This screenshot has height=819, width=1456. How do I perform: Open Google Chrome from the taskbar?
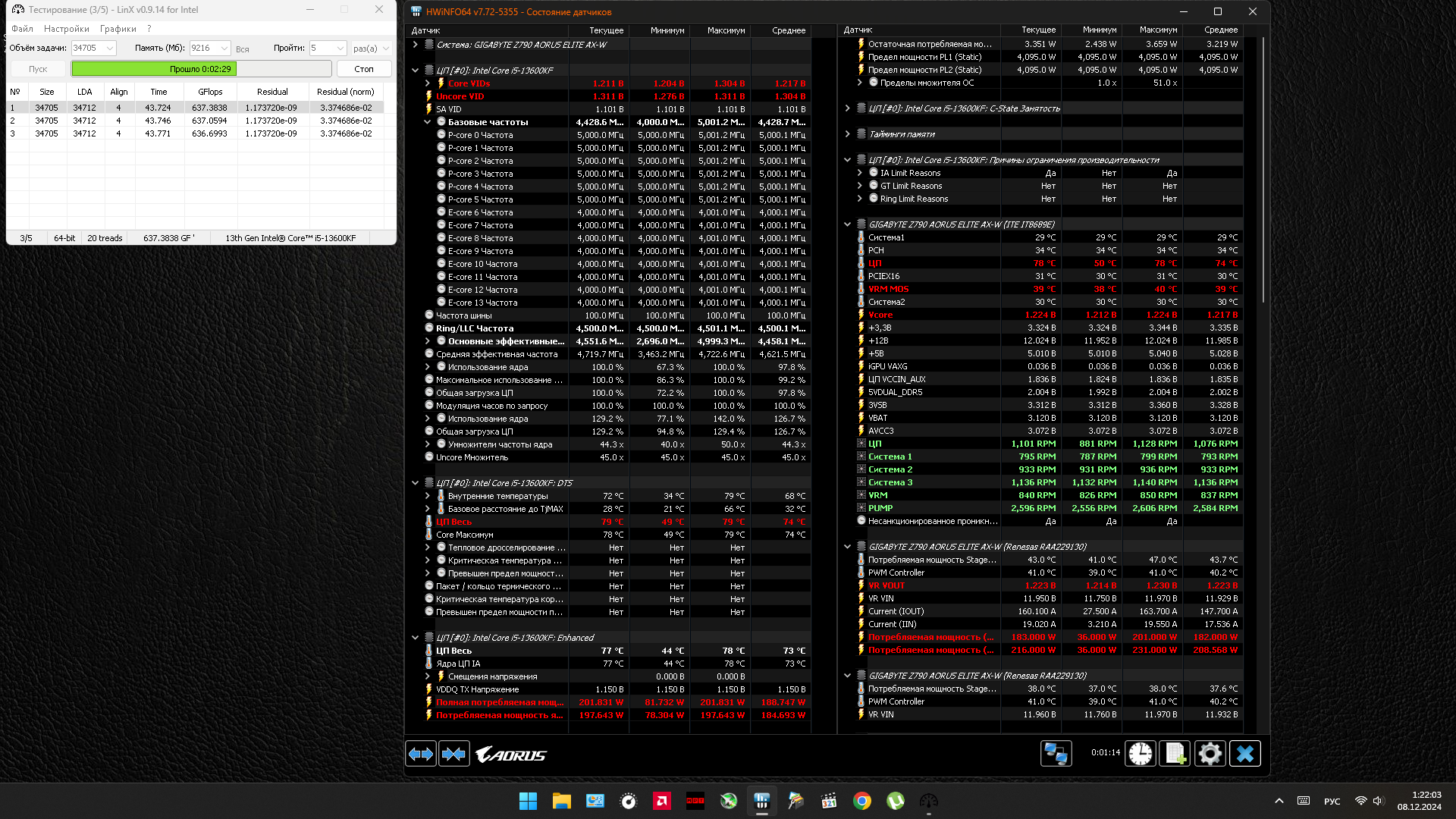pos(861,801)
